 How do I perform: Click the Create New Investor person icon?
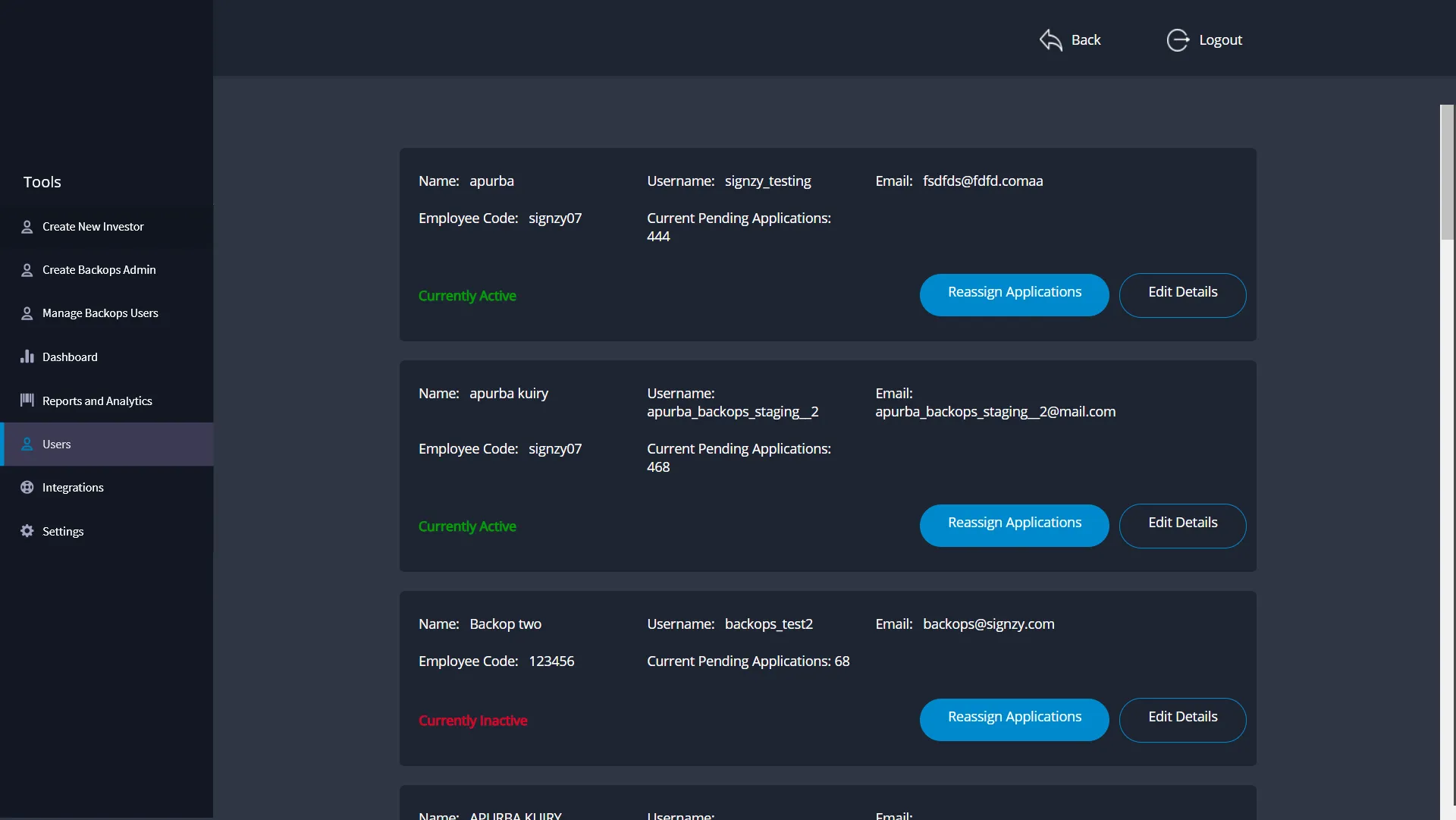pos(27,227)
